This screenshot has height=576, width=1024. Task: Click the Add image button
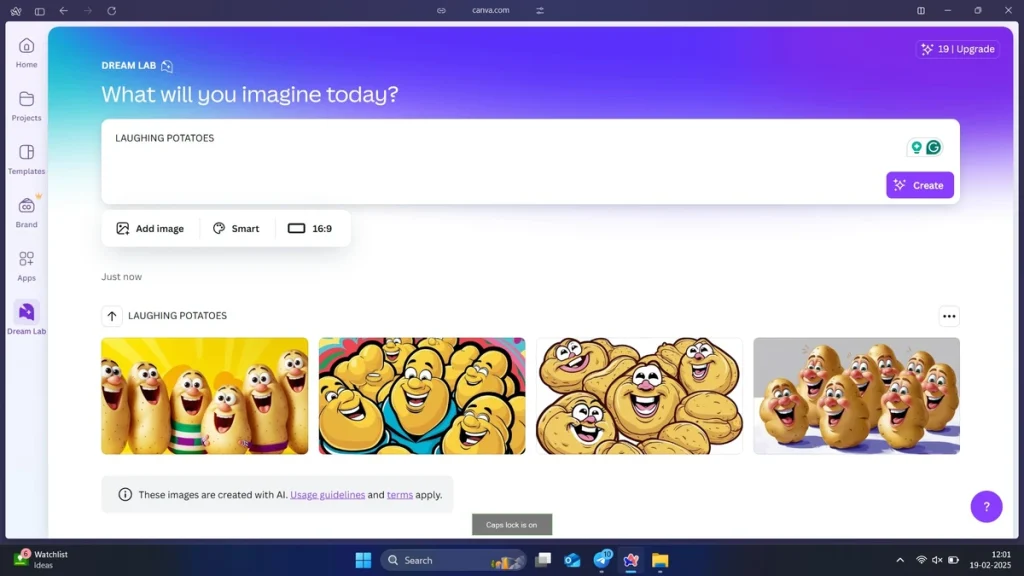pyautogui.click(x=150, y=229)
